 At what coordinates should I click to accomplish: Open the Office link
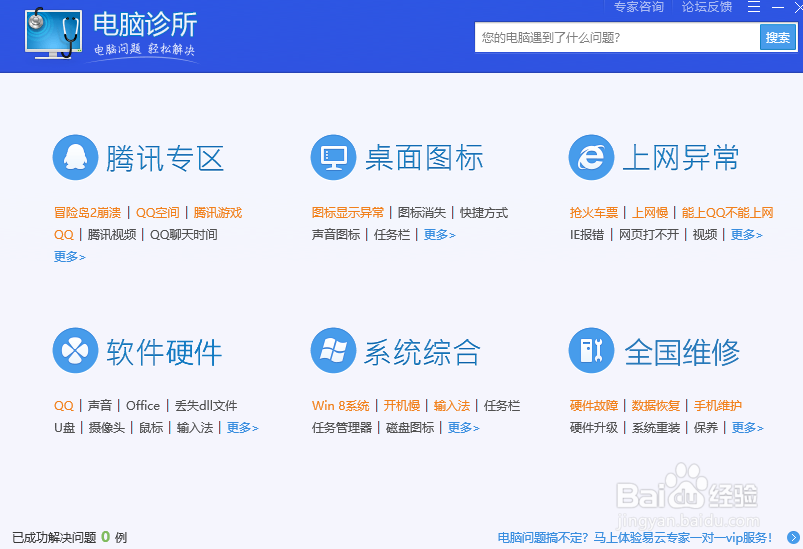click(x=143, y=406)
